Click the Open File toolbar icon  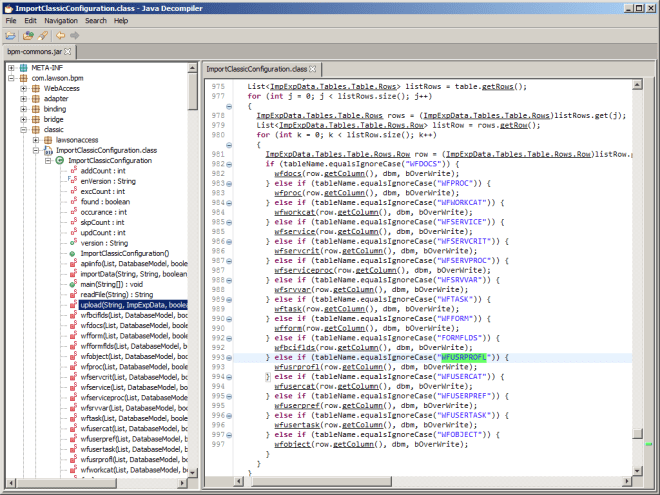pyautogui.click(x=11, y=35)
